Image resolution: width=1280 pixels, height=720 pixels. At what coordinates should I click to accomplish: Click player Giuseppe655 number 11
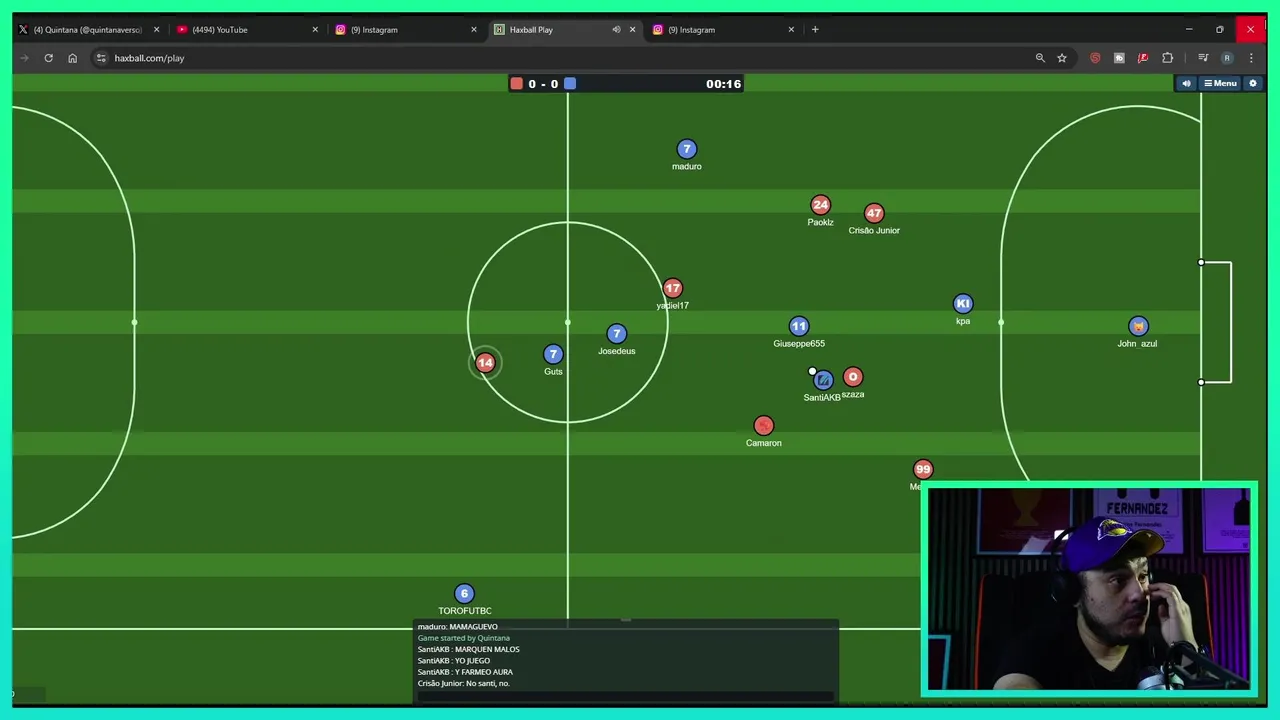coord(798,326)
